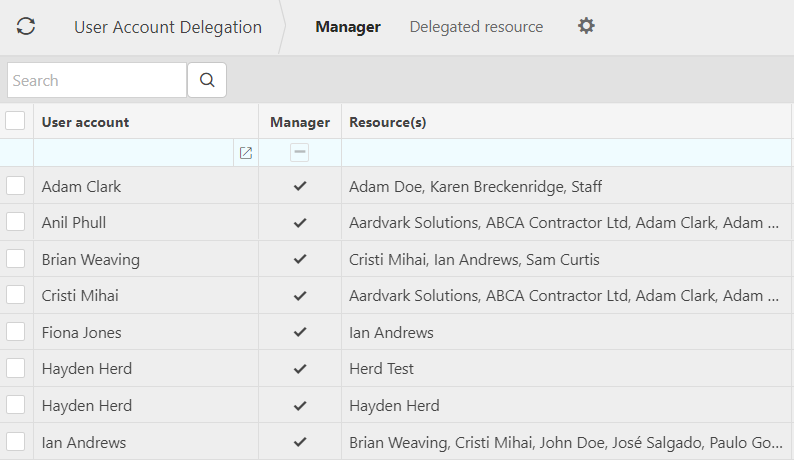Viewport: 794px width, 460px height.
Task: Sort by the User account column header
Action: tap(86, 122)
